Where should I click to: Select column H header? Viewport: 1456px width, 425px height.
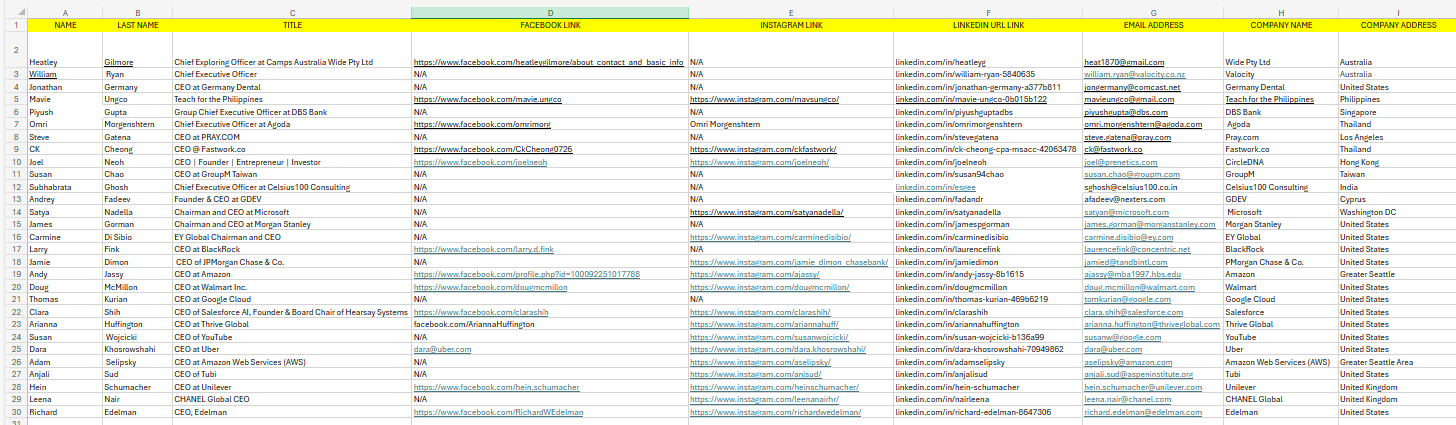[1281, 12]
